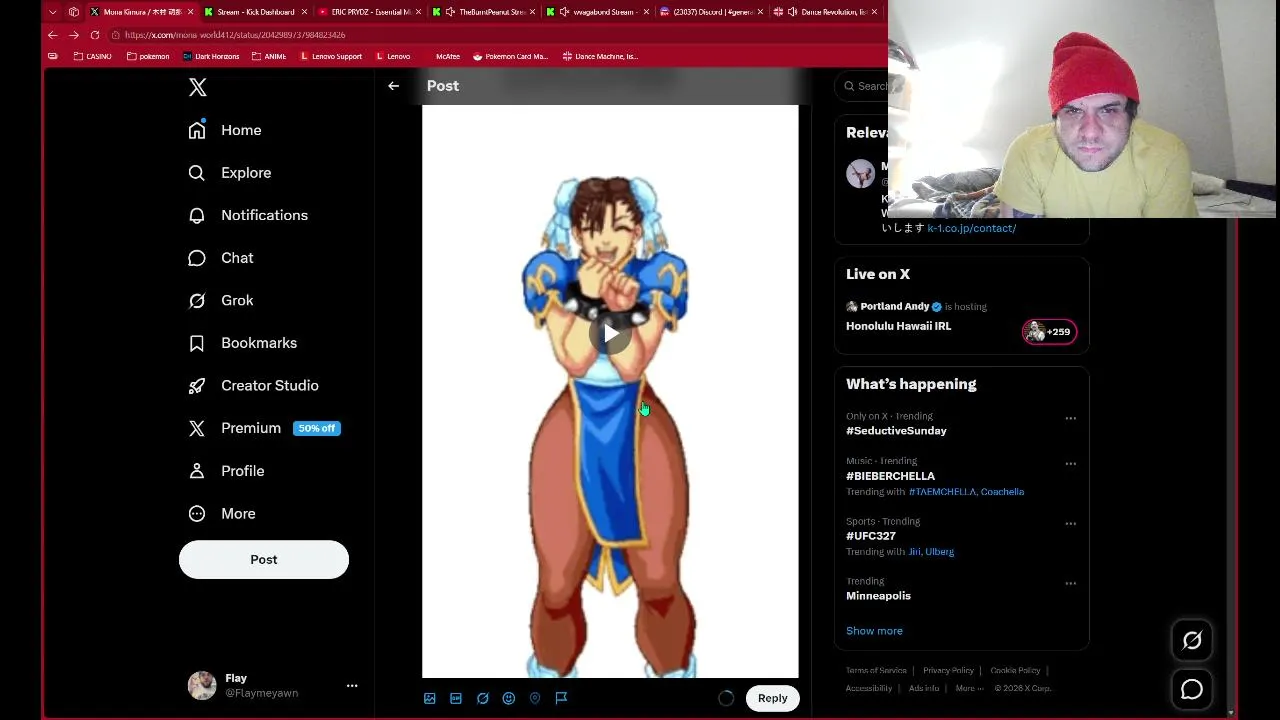Click the Flay profile avatar

point(202,685)
